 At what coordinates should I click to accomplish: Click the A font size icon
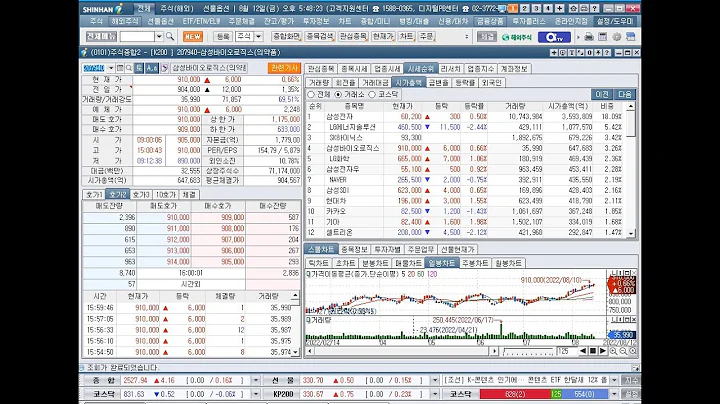(152, 68)
